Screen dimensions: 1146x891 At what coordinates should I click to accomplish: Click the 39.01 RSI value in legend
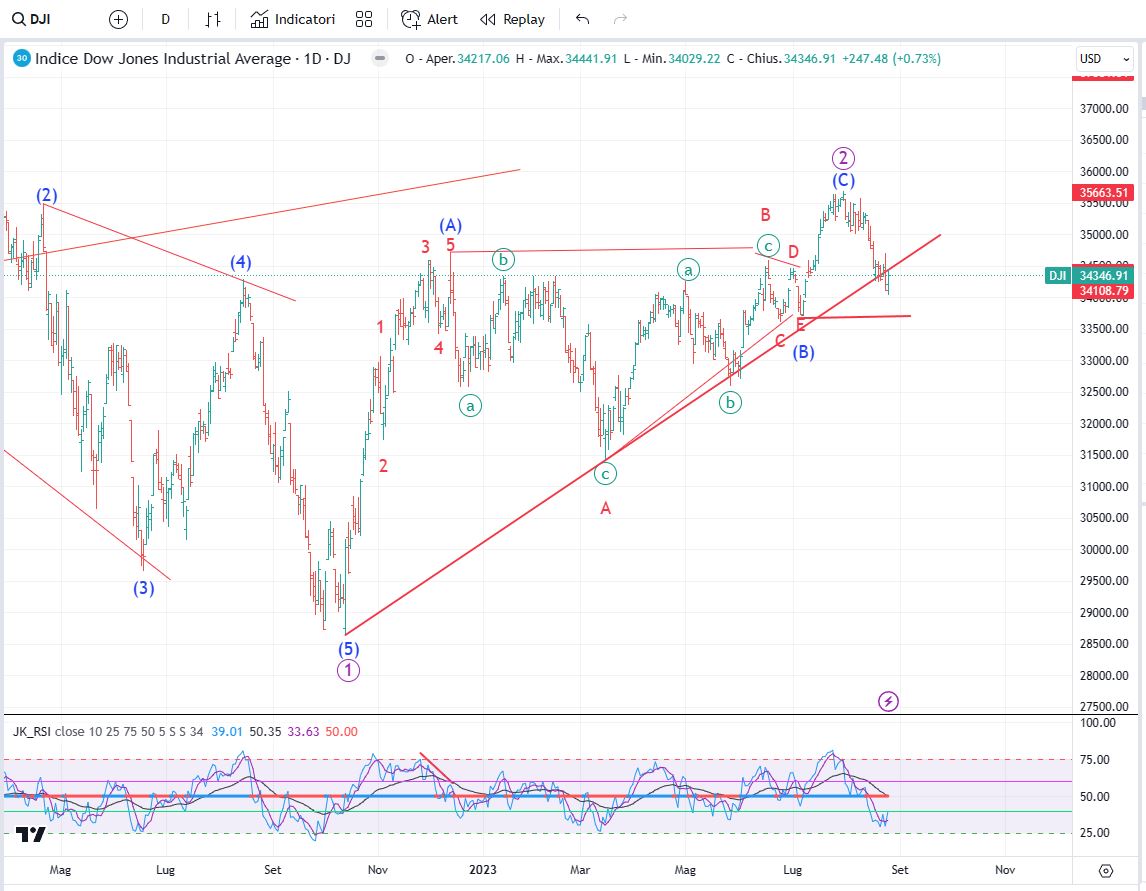pyautogui.click(x=227, y=732)
